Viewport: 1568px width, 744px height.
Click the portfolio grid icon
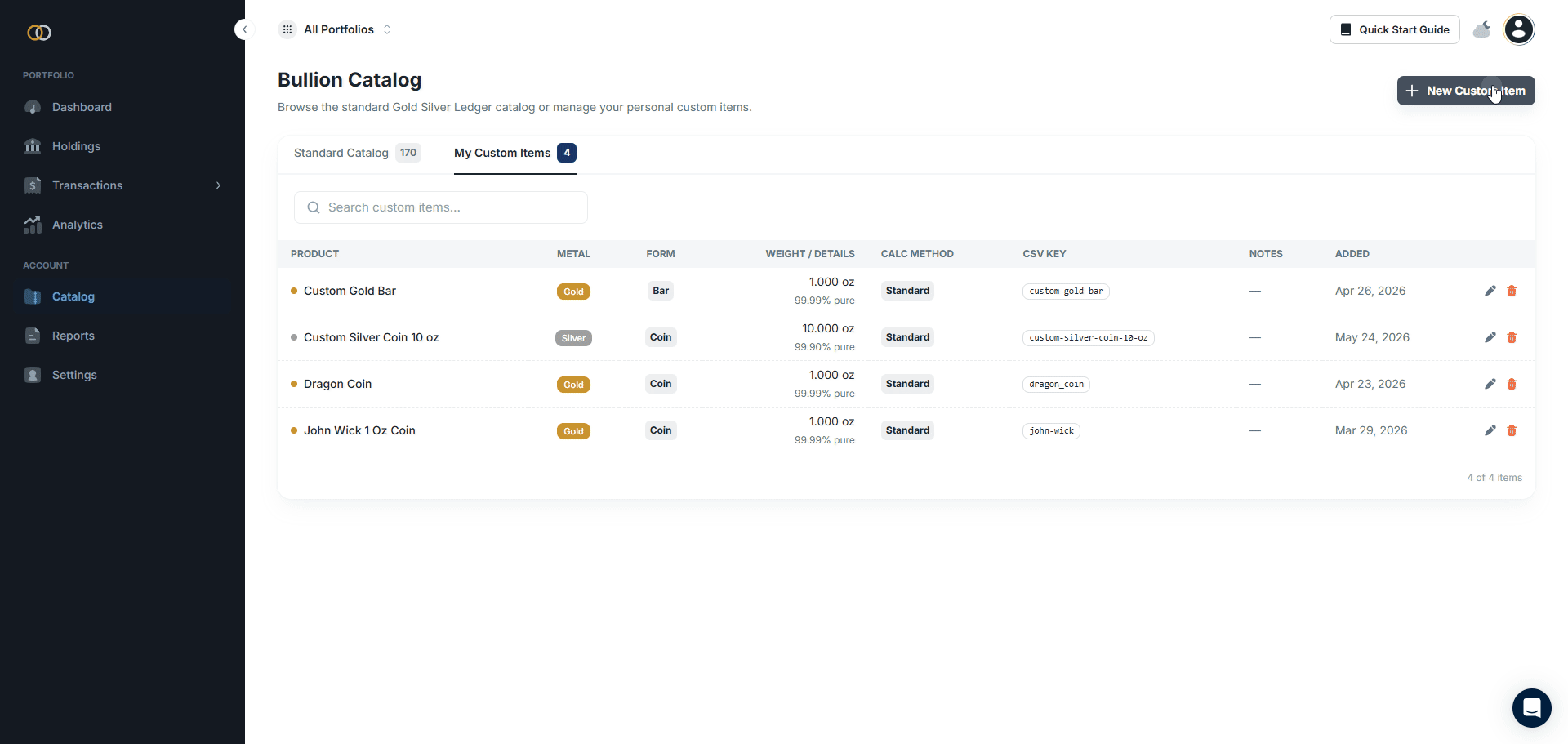tap(287, 29)
